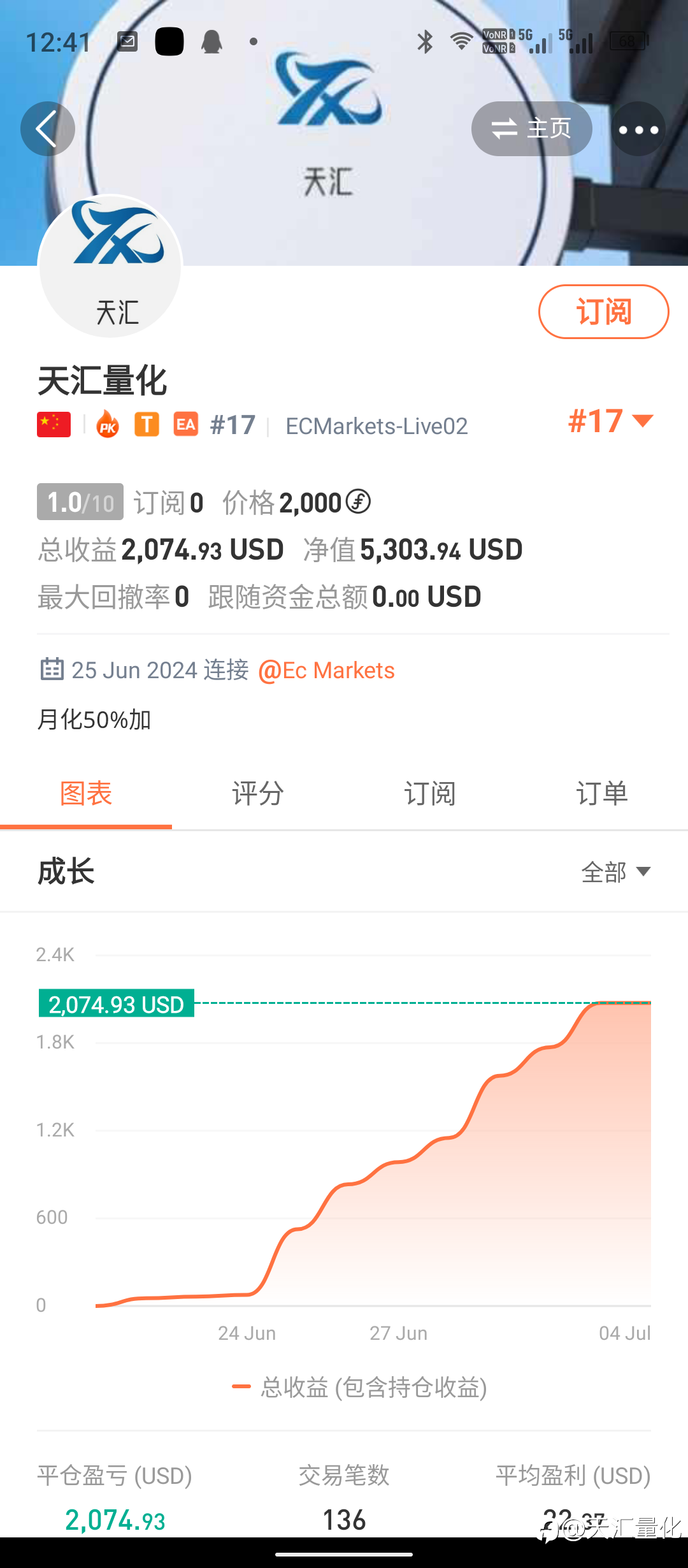Screen dimensions: 688x1568
Task: Open the 全部 time range dropdown
Action: point(615,872)
